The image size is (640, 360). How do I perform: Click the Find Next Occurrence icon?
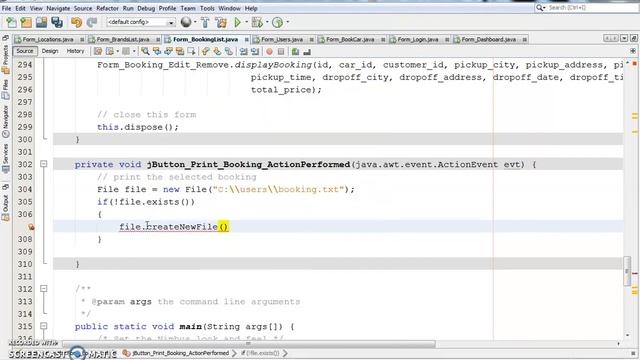point(168,51)
